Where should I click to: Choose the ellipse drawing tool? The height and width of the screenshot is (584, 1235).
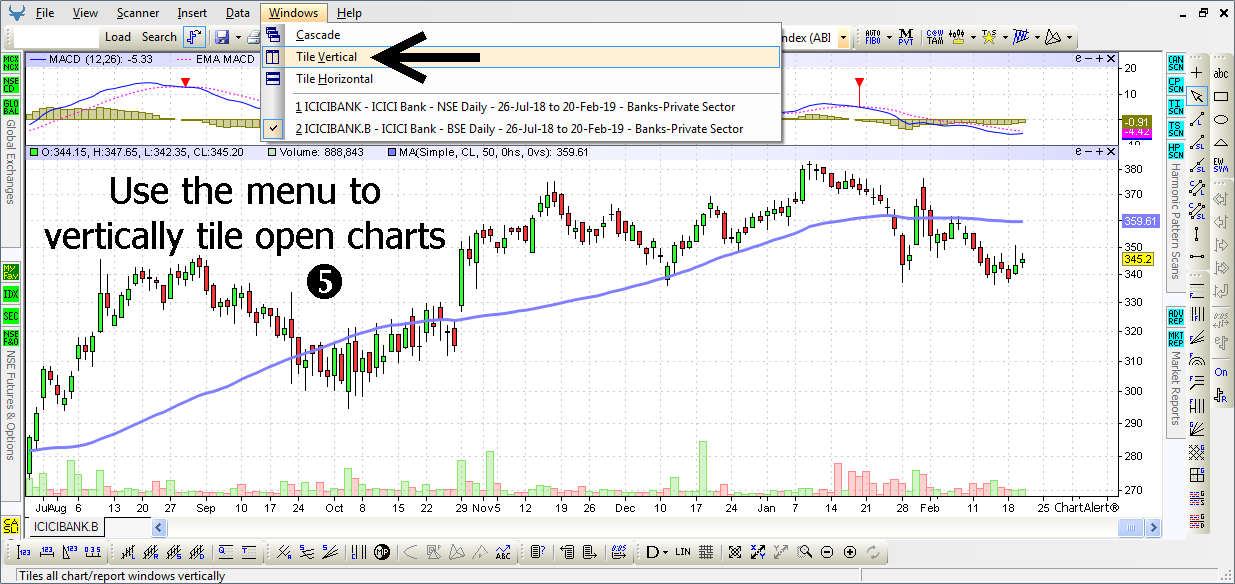coord(1221,119)
